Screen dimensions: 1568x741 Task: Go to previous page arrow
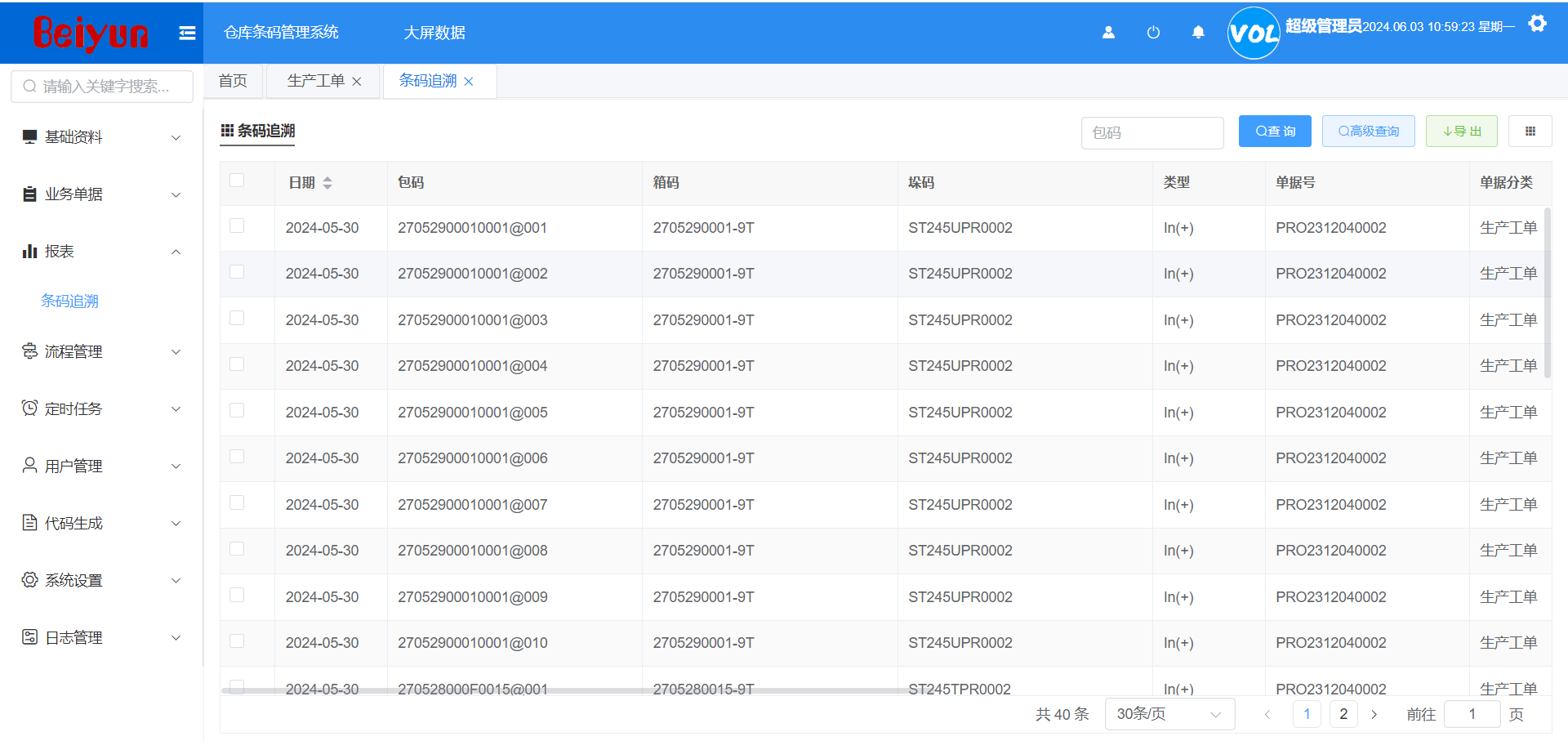coord(1267,715)
